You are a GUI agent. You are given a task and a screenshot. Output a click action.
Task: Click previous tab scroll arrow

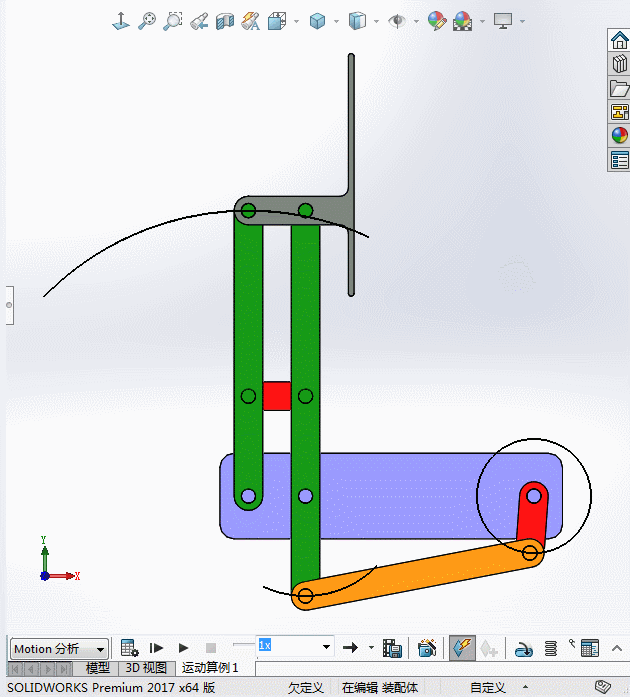coord(31,669)
